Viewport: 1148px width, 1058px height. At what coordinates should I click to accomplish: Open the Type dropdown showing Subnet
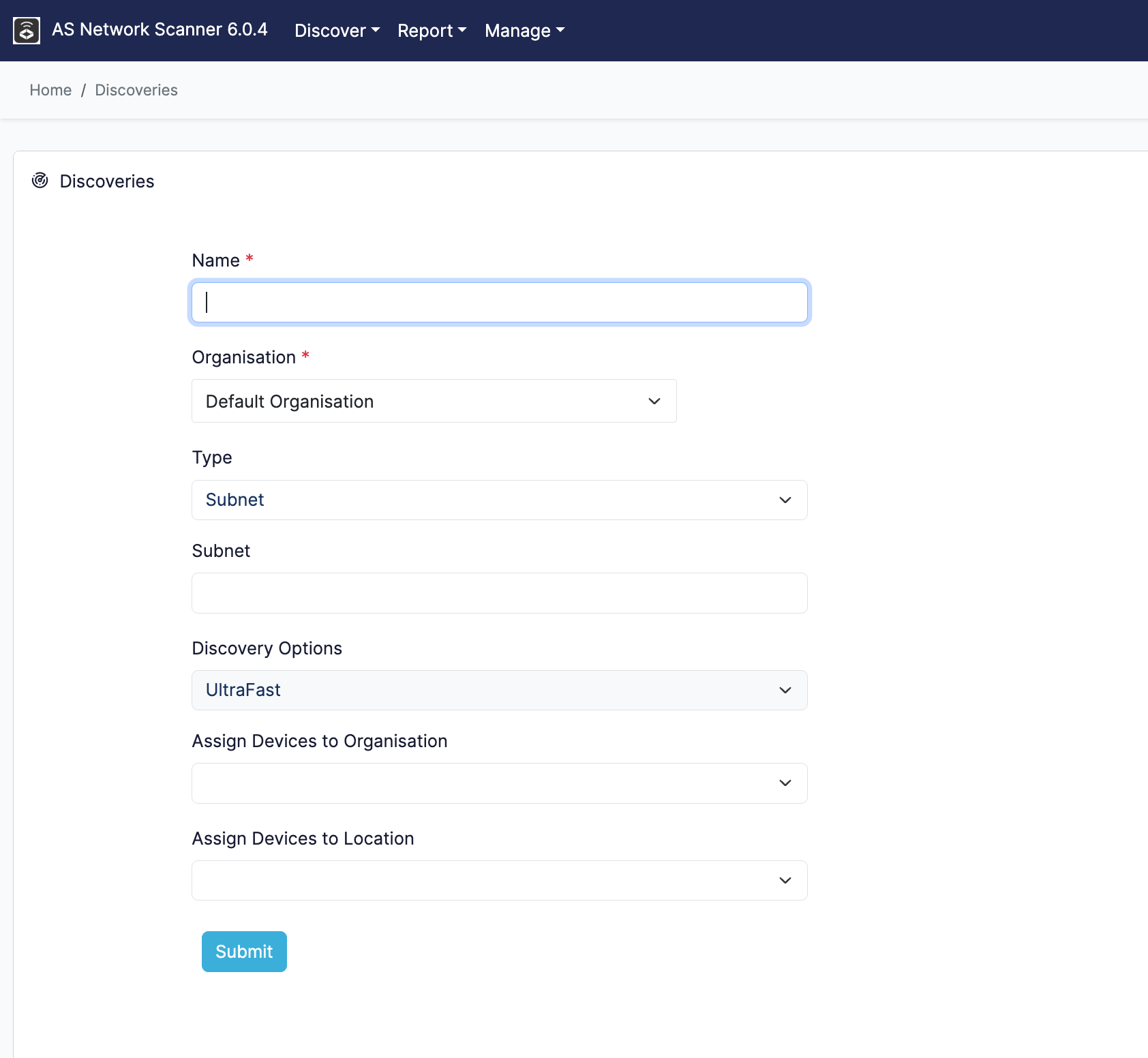[500, 500]
